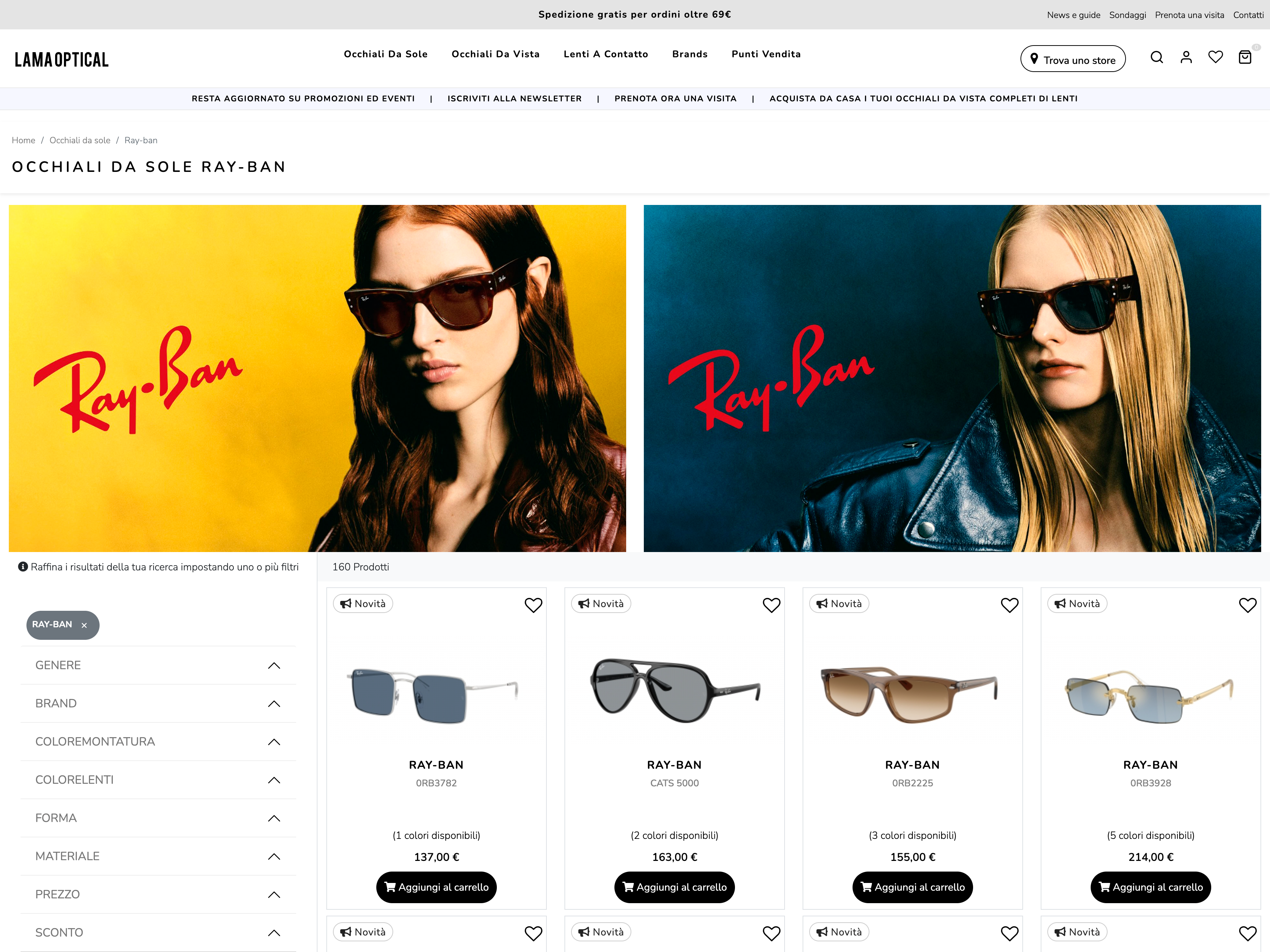
Task: Add 0RB3782 to cart
Action: click(x=436, y=887)
